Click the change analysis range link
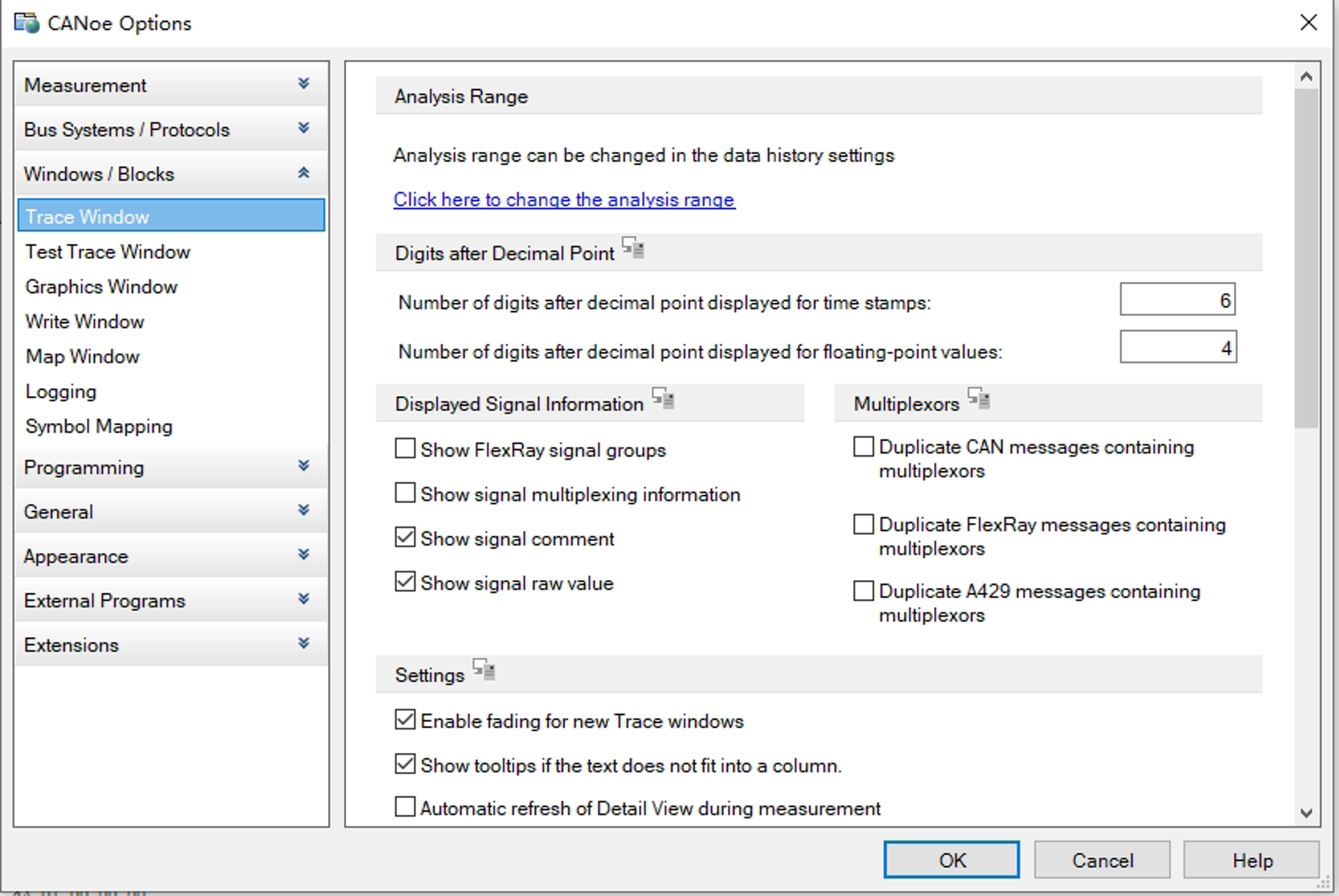 click(564, 199)
